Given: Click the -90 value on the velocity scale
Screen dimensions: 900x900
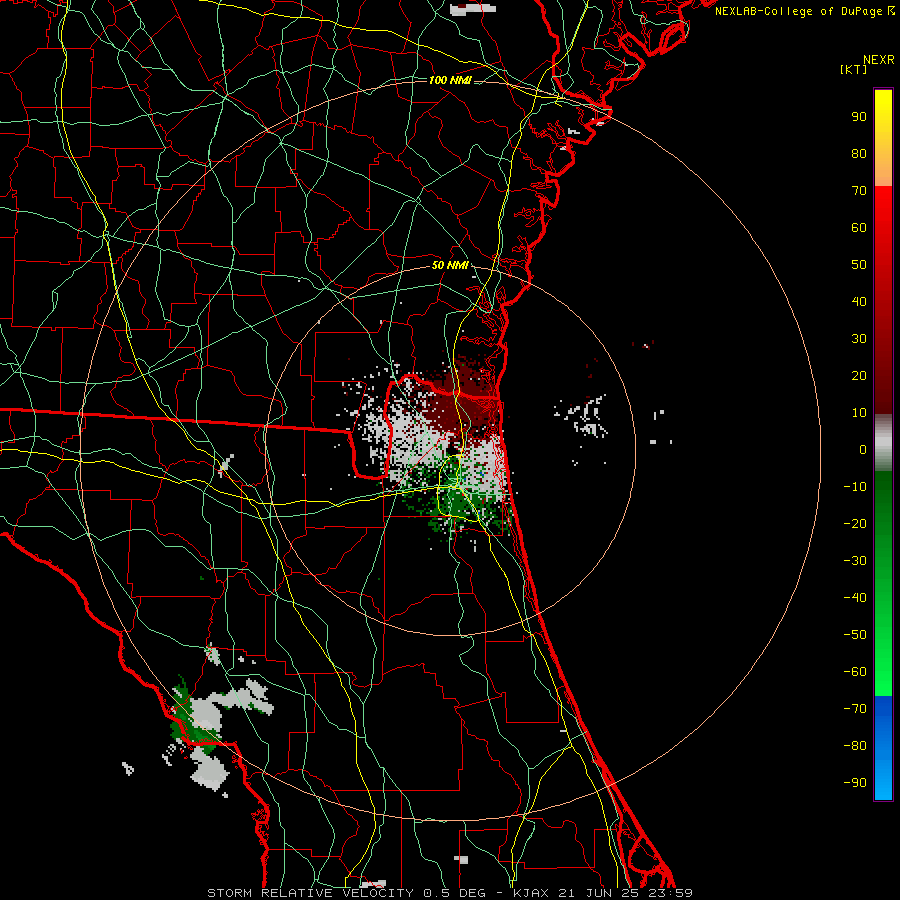Looking at the screenshot, I should (855, 783).
